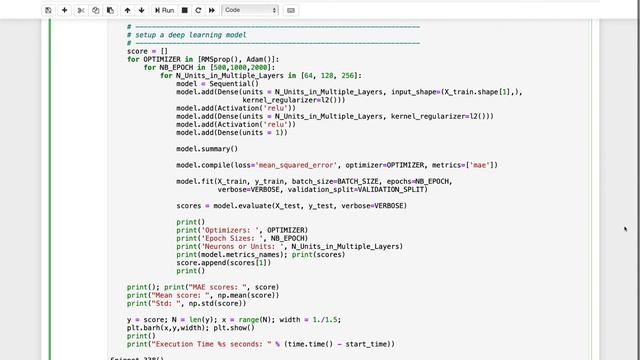The height and width of the screenshot is (360, 640).
Task: Click the 'Execution Time' print line
Action: [x=261, y=344]
